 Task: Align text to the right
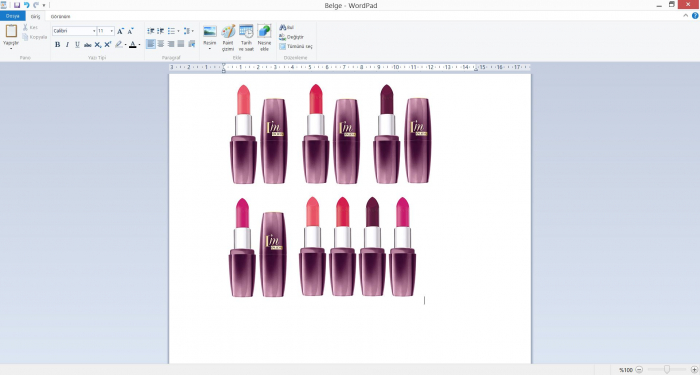pos(171,44)
